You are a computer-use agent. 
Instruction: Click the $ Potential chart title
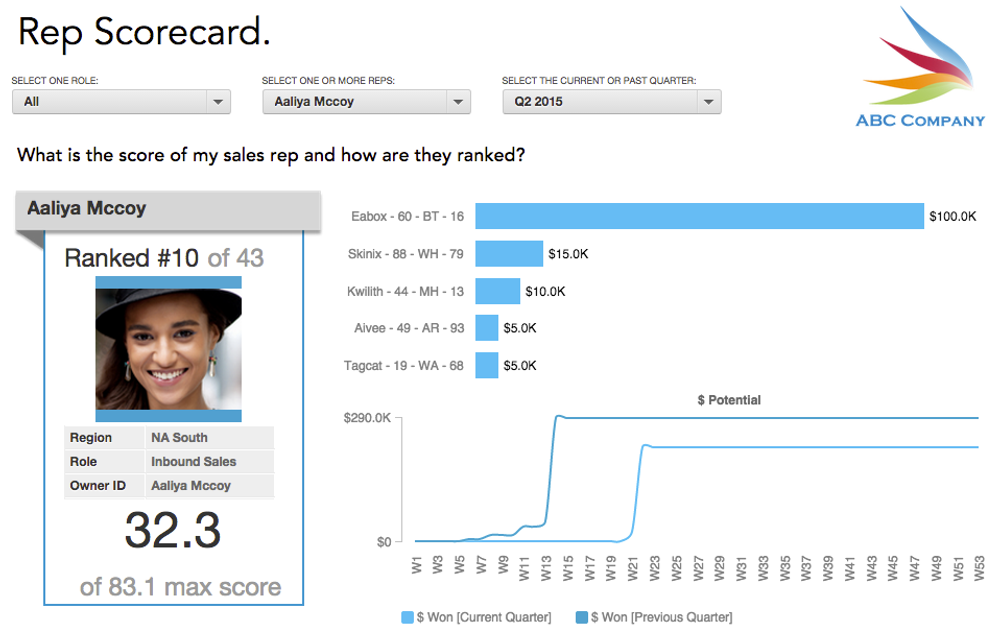pos(729,400)
